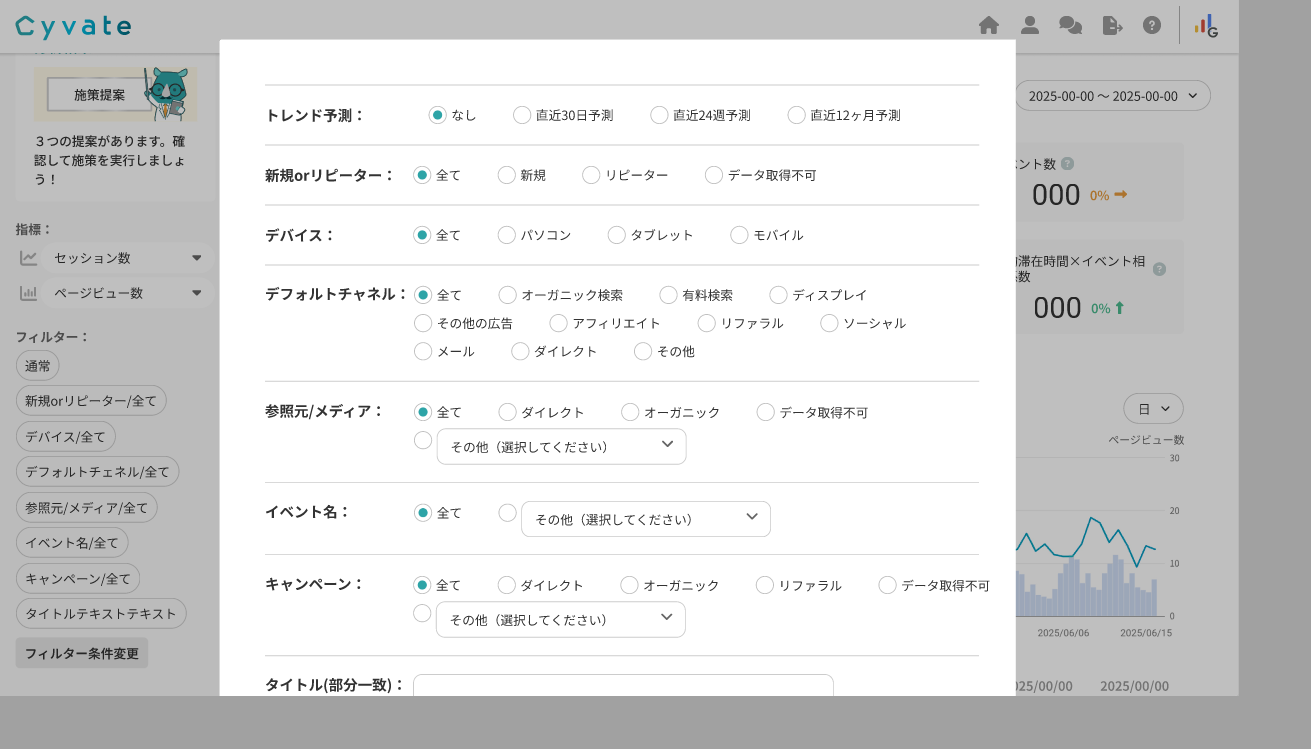Open the user profile icon
Viewport: 1311px width, 749px height.
click(x=1030, y=25)
